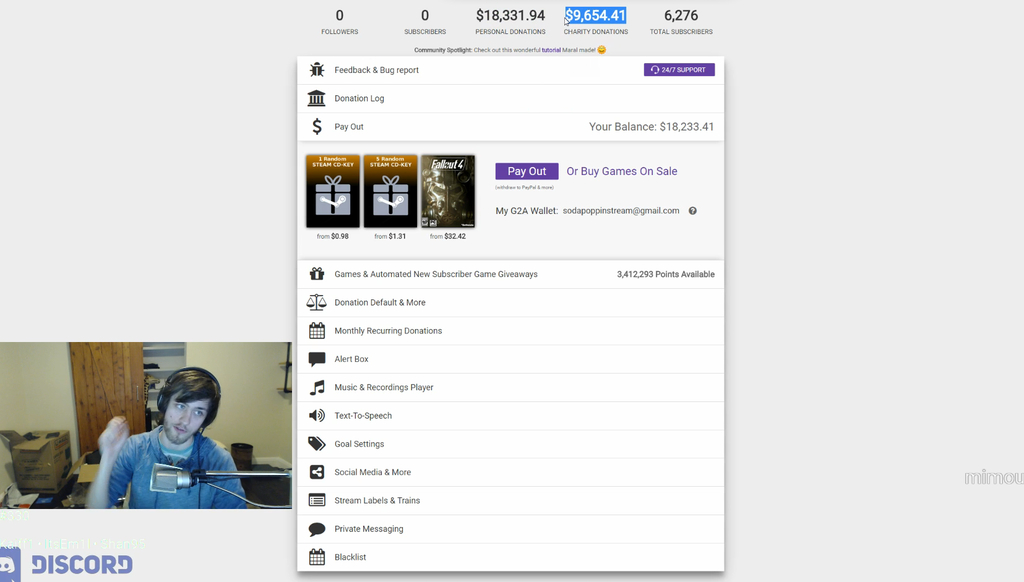Click the 0 Subscribers counter

425,21
